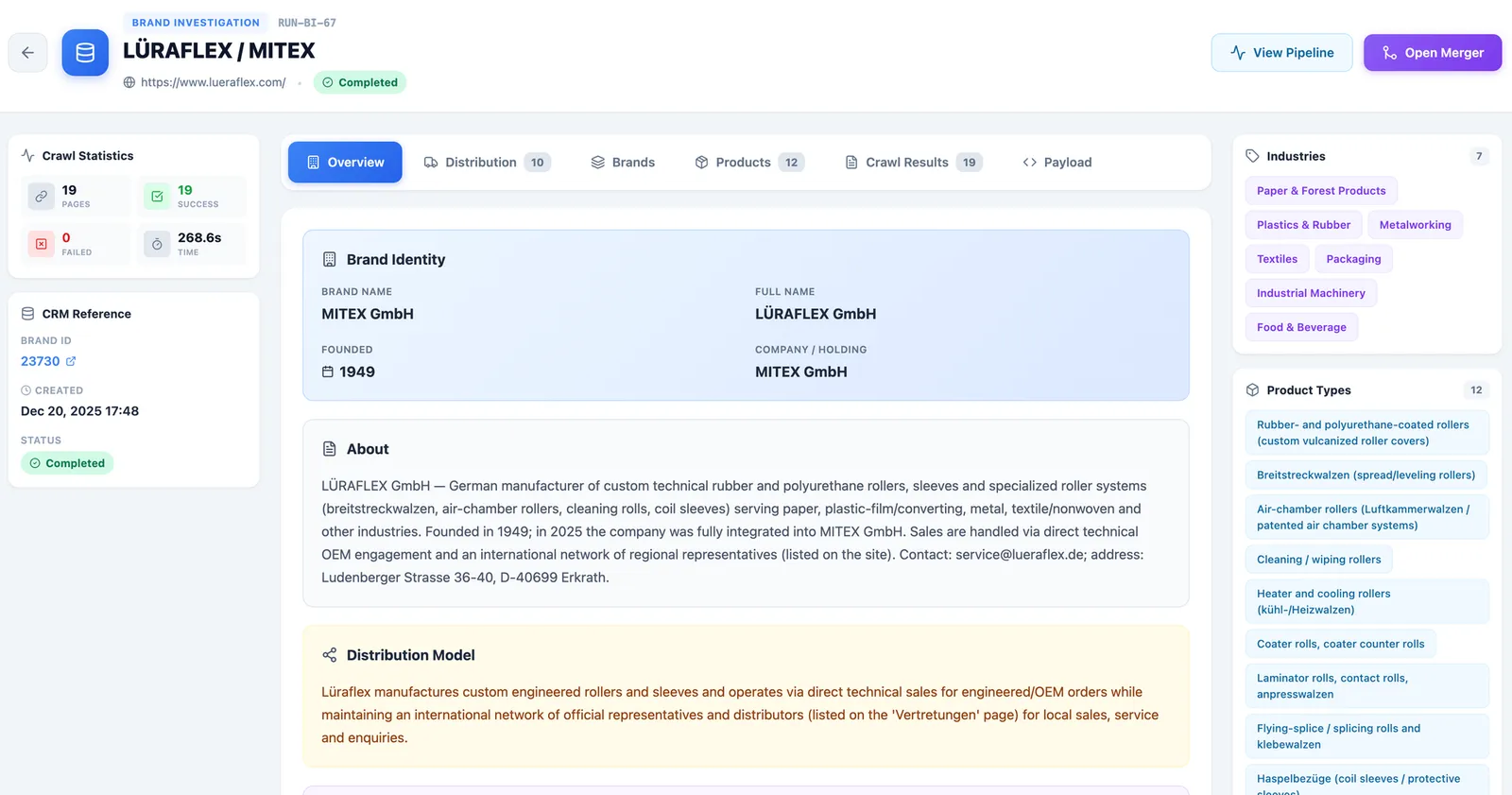
Task: Go to the Crawl Results tab
Action: click(913, 163)
